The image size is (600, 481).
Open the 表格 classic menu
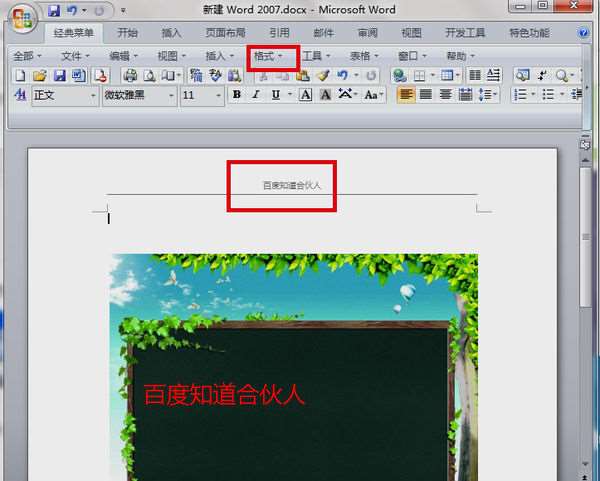[x=364, y=56]
